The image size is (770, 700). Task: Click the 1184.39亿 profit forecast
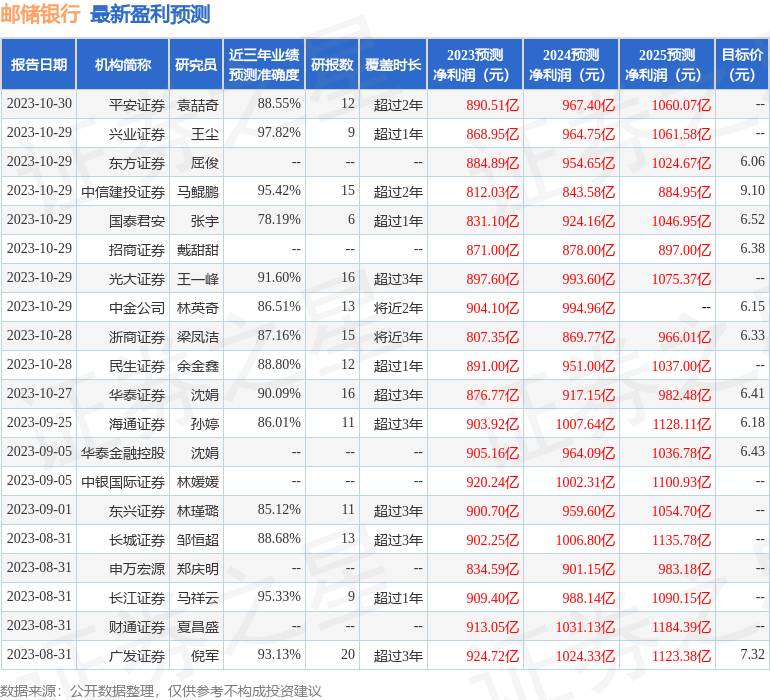point(681,627)
